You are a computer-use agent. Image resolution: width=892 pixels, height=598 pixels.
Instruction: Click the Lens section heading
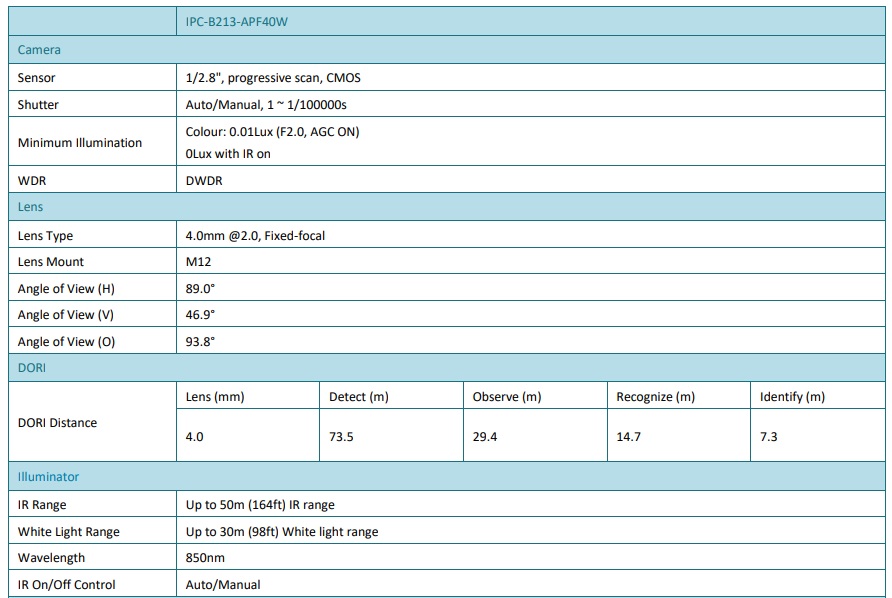tap(31, 207)
